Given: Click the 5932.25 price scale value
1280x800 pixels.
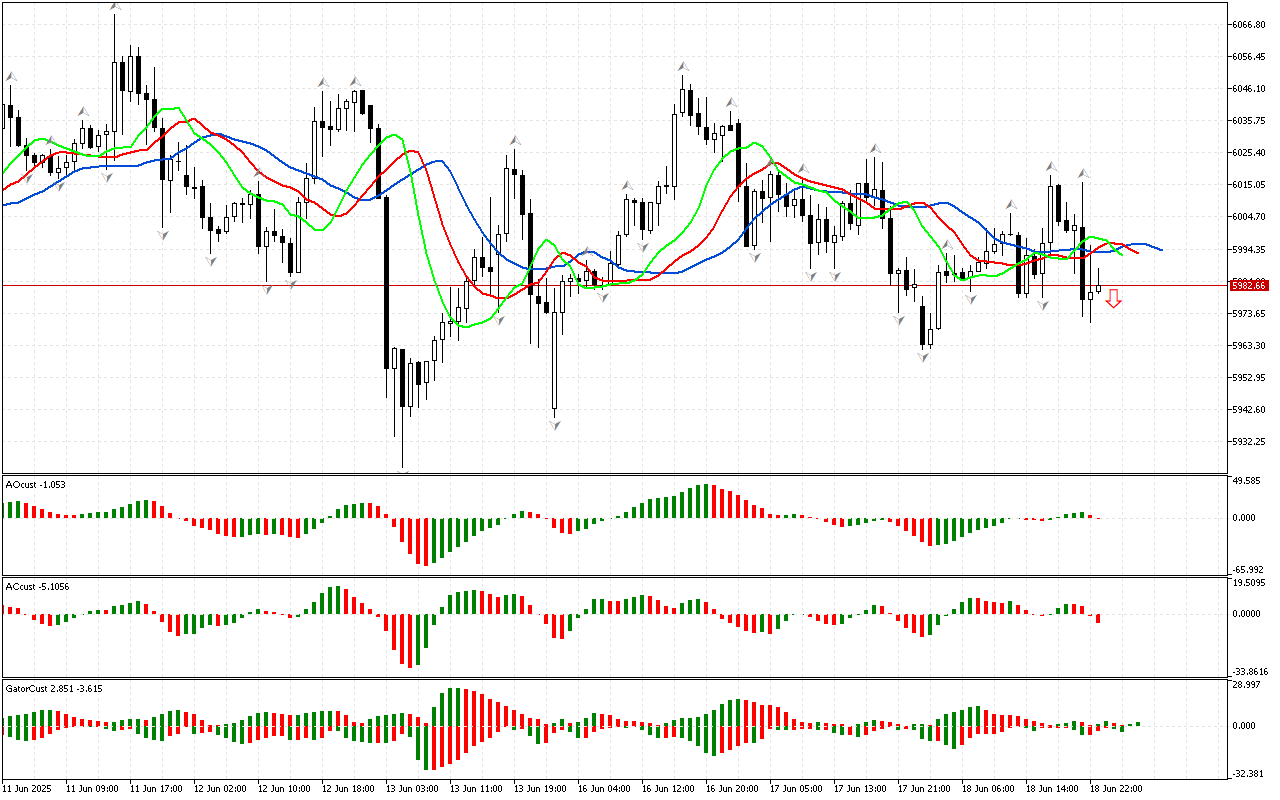Looking at the screenshot, I should click(x=1249, y=442).
